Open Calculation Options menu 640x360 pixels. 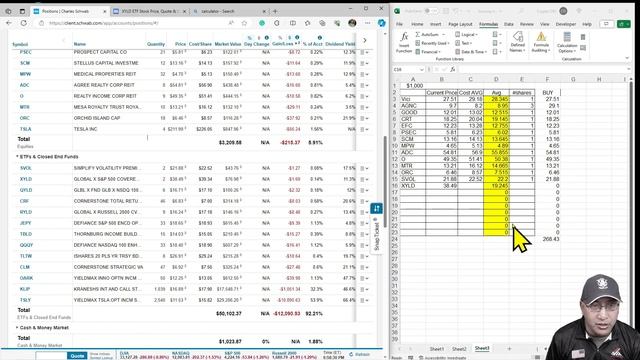pos(567,42)
